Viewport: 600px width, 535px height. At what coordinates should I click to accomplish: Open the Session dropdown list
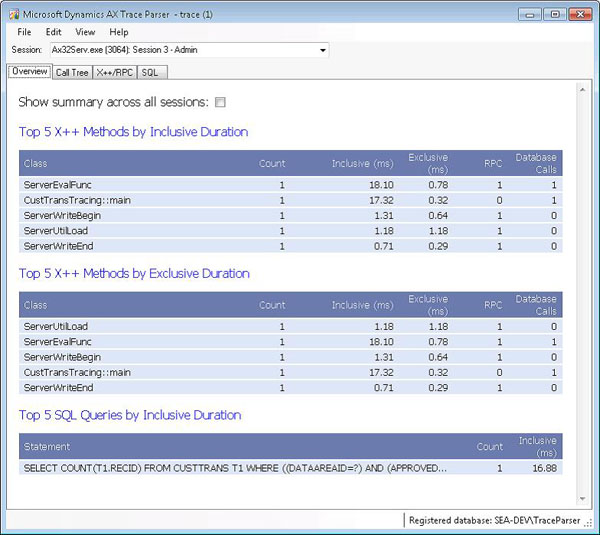coord(322,50)
